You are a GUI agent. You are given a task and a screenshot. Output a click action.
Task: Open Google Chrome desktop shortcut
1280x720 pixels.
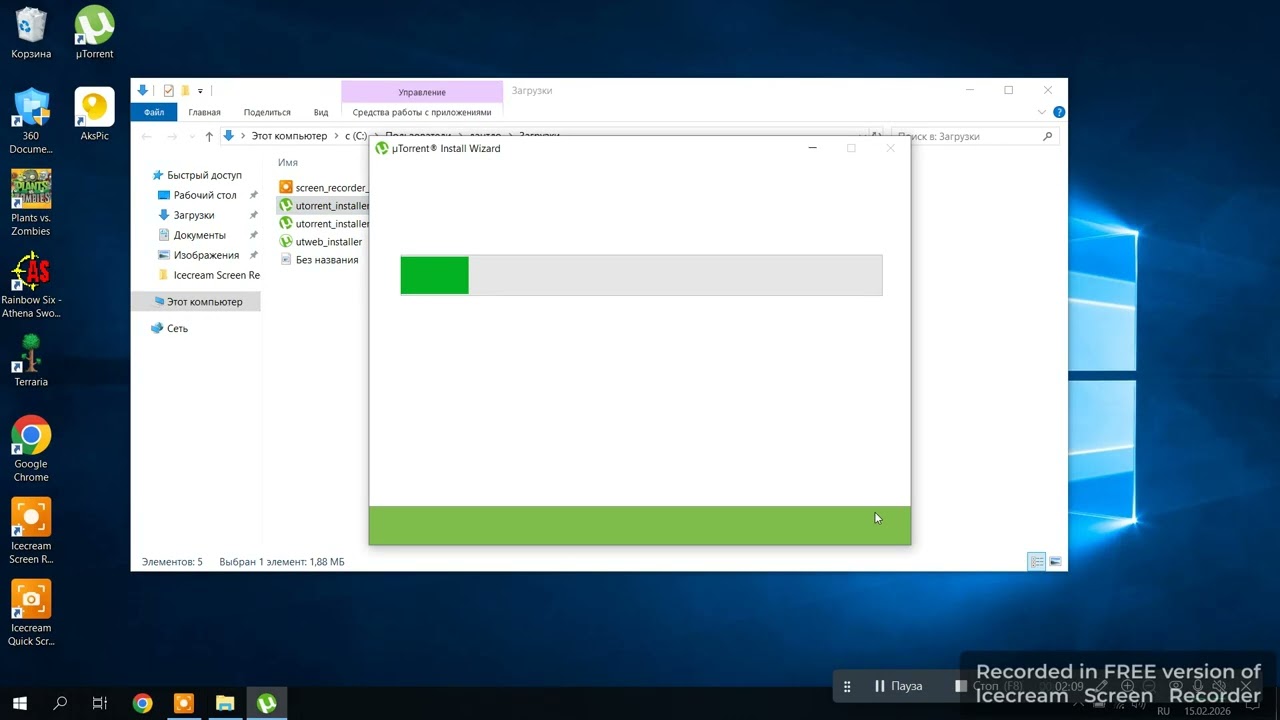click(31, 449)
